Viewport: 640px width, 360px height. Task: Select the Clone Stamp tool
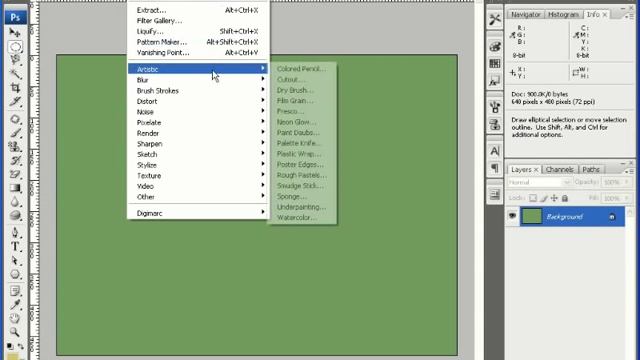point(15,147)
